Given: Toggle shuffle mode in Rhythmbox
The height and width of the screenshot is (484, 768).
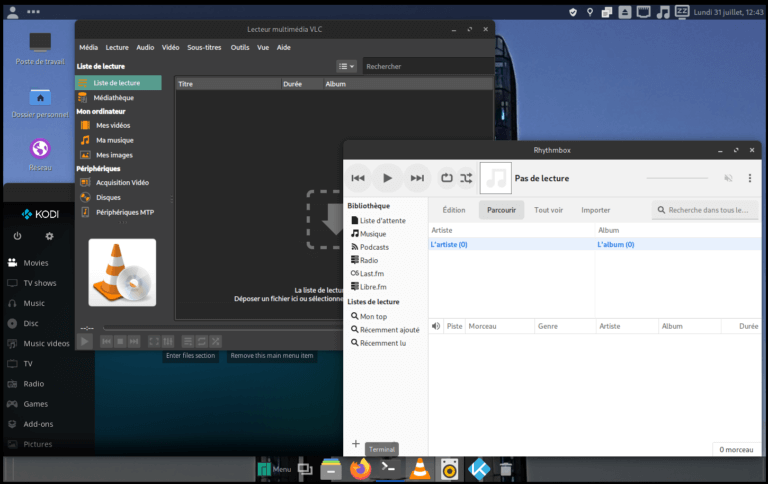Looking at the screenshot, I should click(x=466, y=178).
